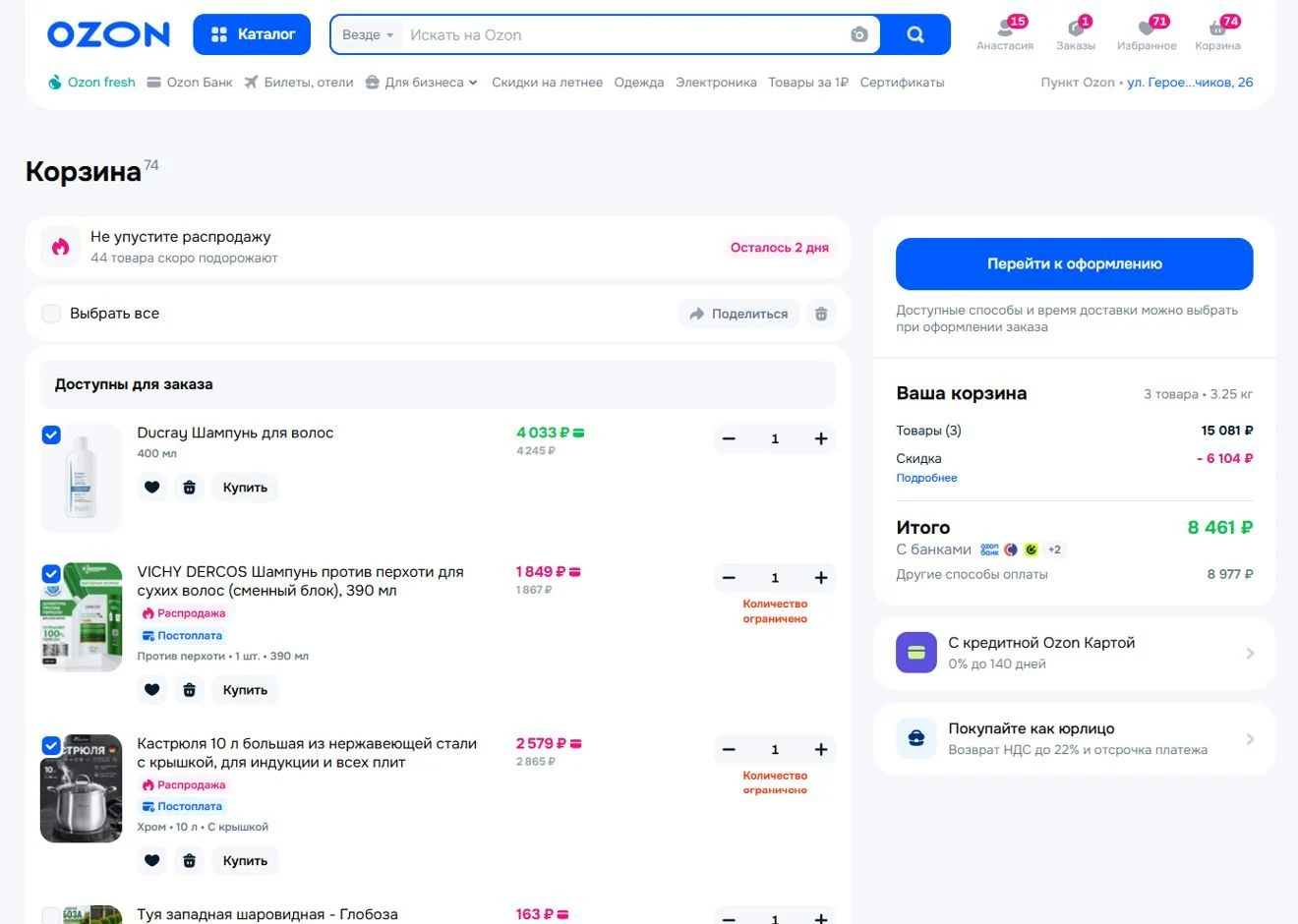The width and height of the screenshot is (1298, 924).
Task: Delete Кастрюля 10 л from cart
Action: (190, 861)
